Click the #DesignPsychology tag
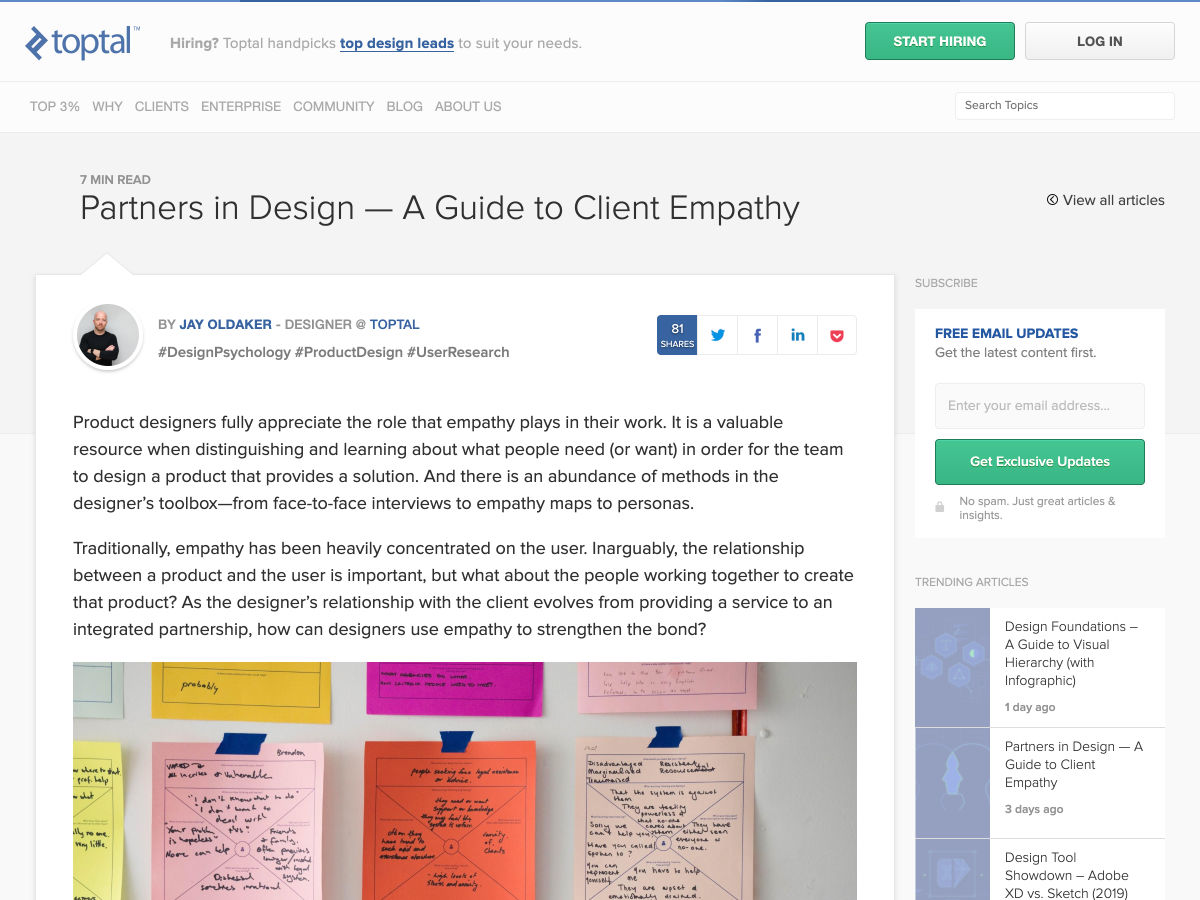Screen dimensions: 1200x900 pos(224,352)
